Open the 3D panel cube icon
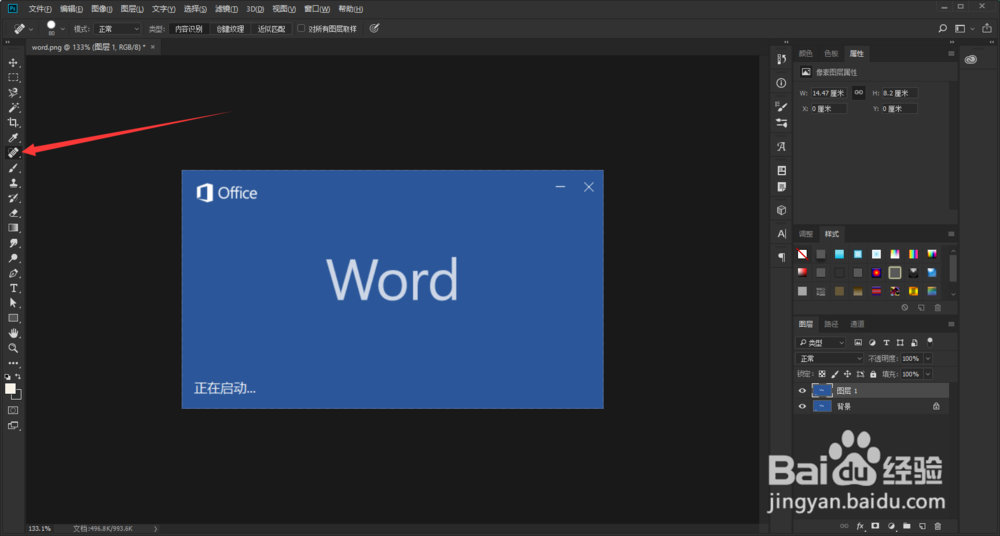The height and width of the screenshot is (536, 1000). tap(781, 210)
